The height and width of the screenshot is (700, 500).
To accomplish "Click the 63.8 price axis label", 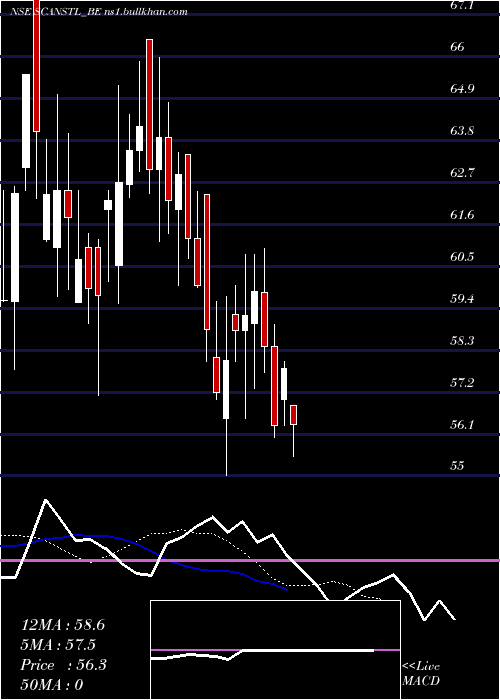I will [462, 131].
